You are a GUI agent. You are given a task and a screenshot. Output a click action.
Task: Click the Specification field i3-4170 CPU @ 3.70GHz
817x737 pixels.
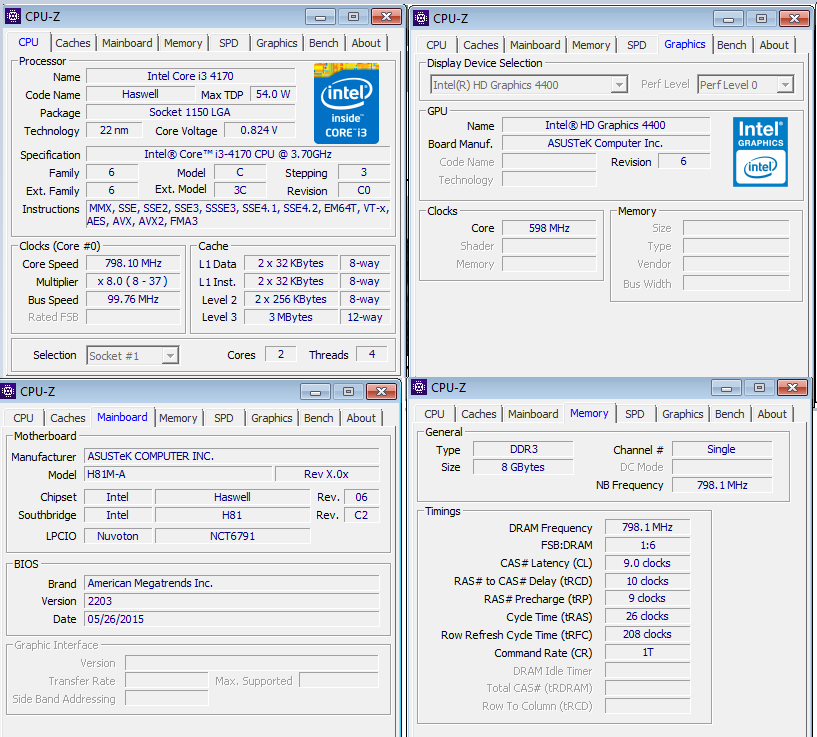pos(238,154)
